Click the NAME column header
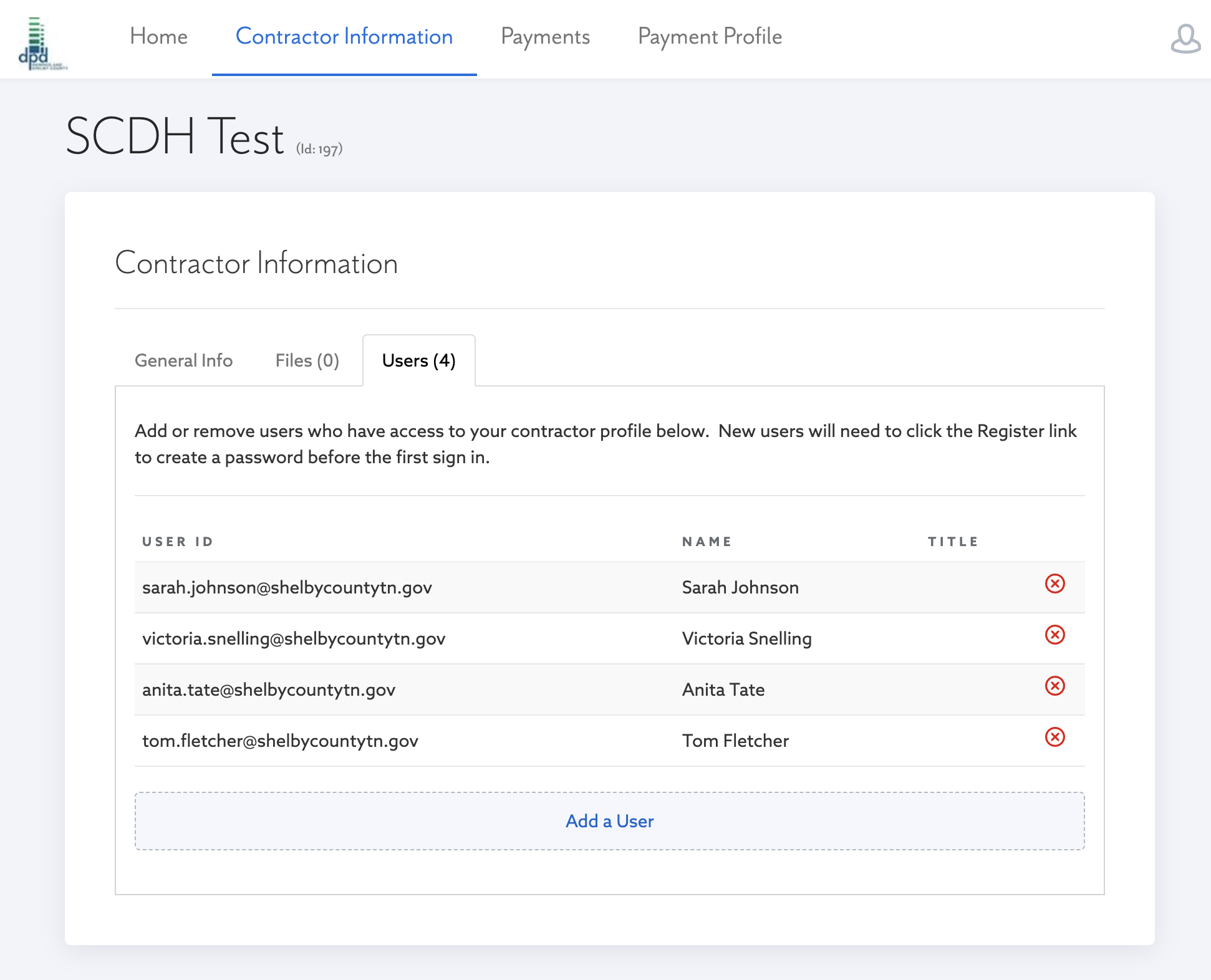The image size is (1211, 980). point(707,542)
